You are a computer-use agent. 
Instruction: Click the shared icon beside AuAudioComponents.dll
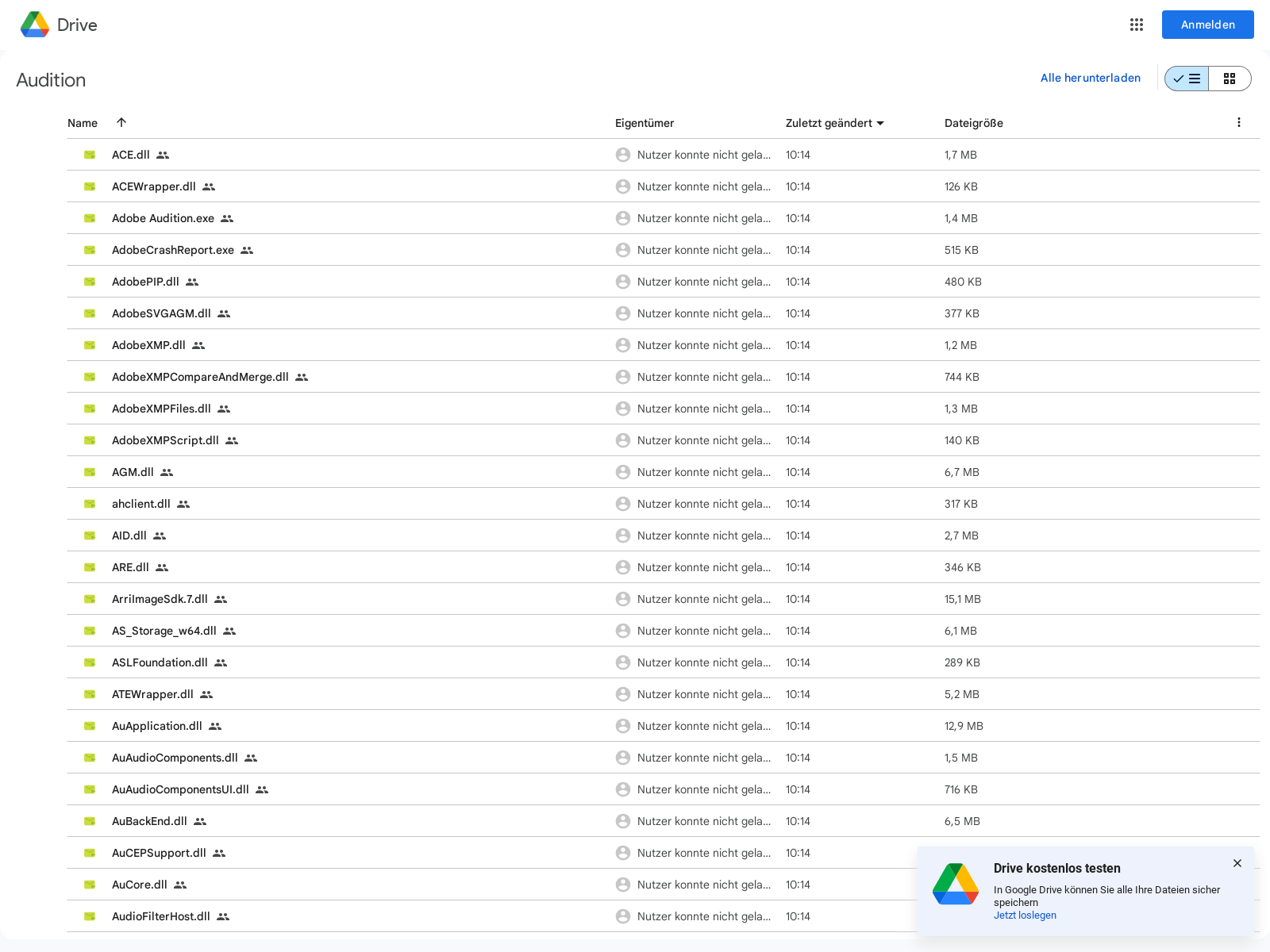click(251, 758)
